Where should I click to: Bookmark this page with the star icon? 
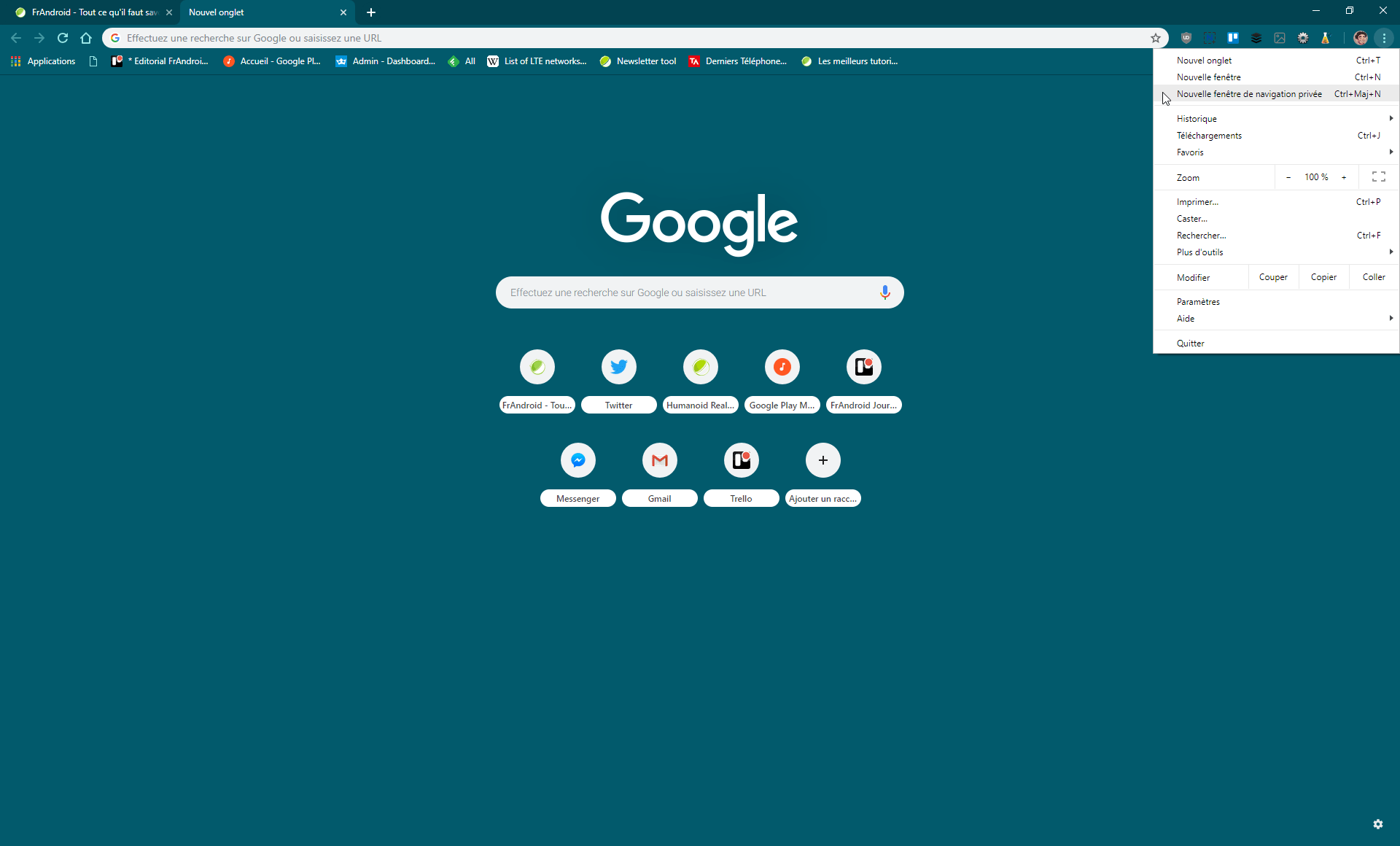point(1156,38)
